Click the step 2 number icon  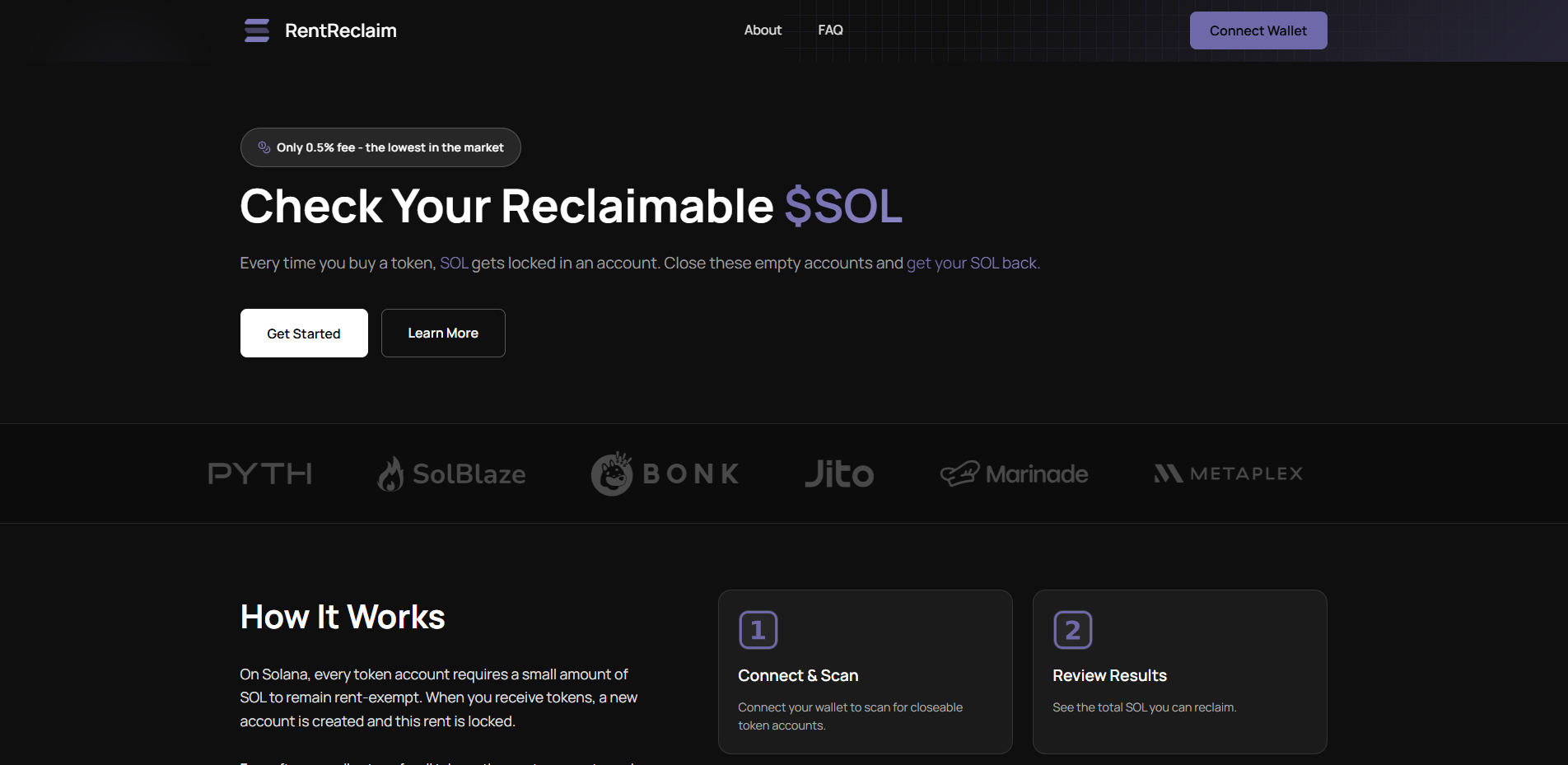[1073, 630]
